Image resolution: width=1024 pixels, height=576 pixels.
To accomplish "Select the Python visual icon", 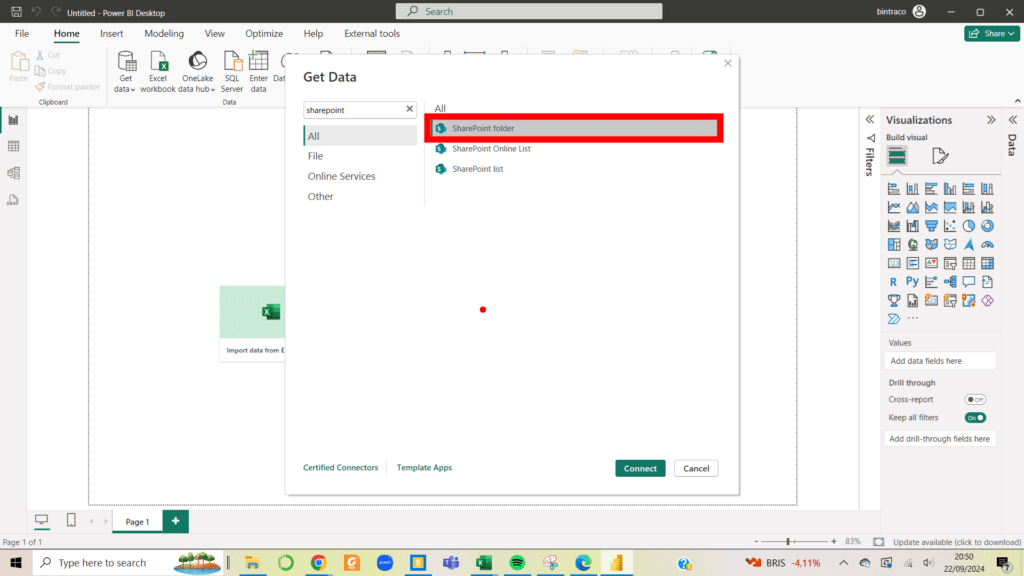I will (913, 281).
